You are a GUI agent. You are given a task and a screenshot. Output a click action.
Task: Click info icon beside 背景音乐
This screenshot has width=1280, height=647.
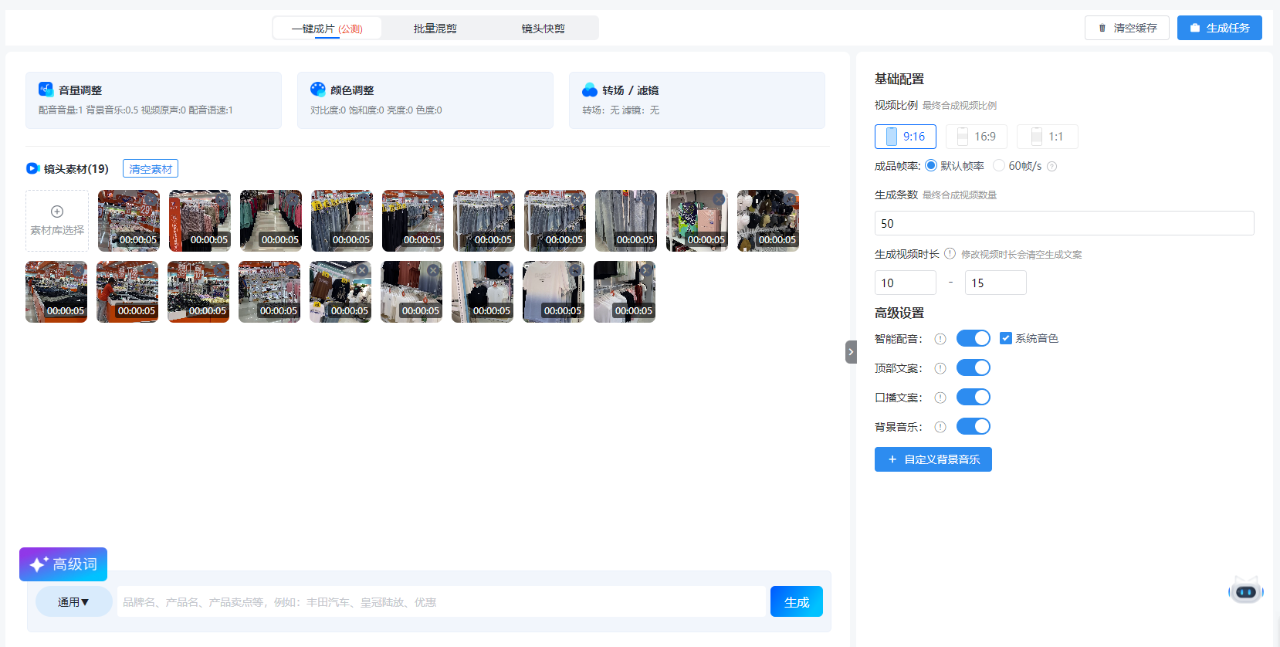tap(940, 427)
